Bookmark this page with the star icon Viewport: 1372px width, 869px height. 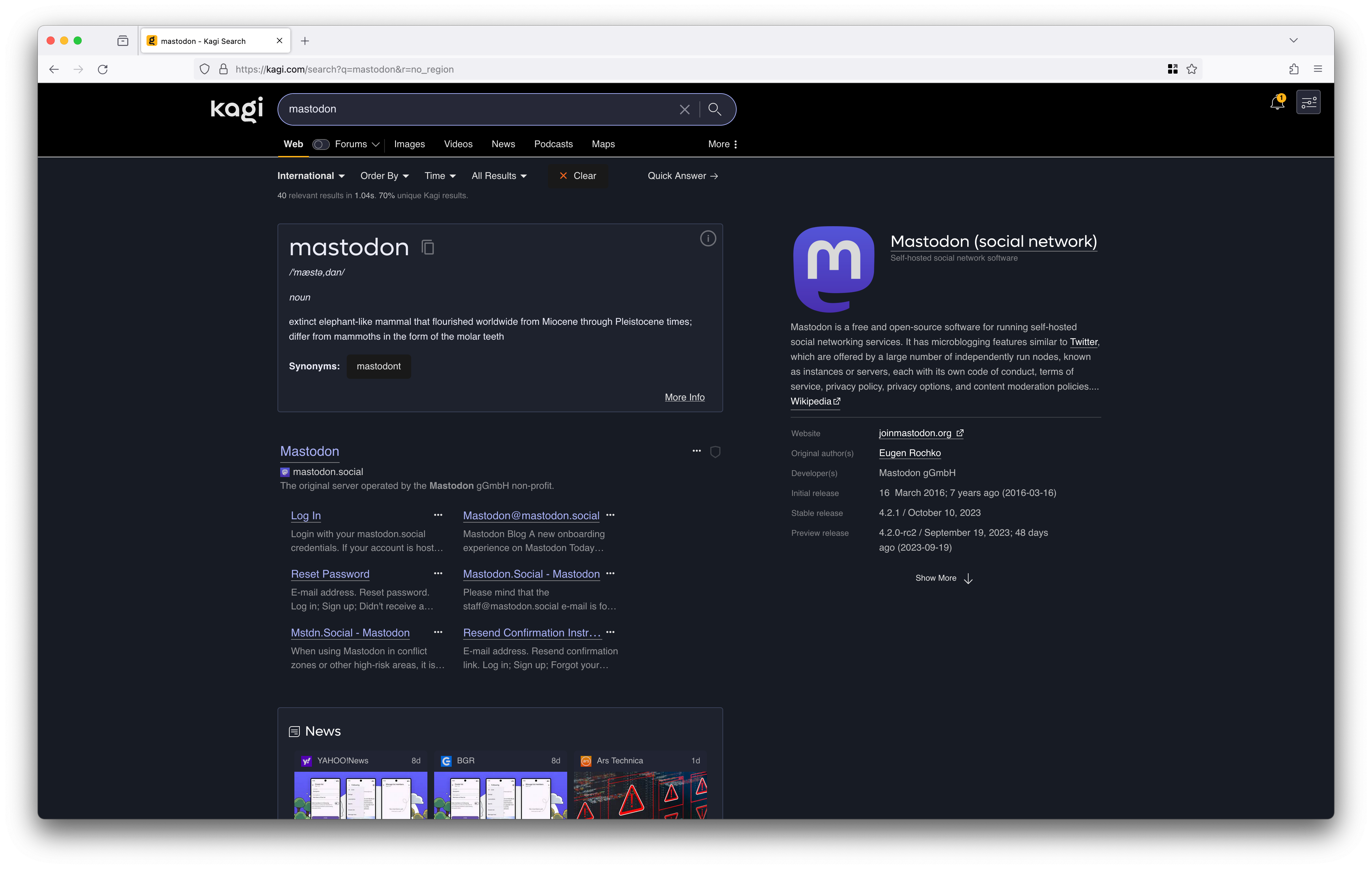(x=1191, y=70)
